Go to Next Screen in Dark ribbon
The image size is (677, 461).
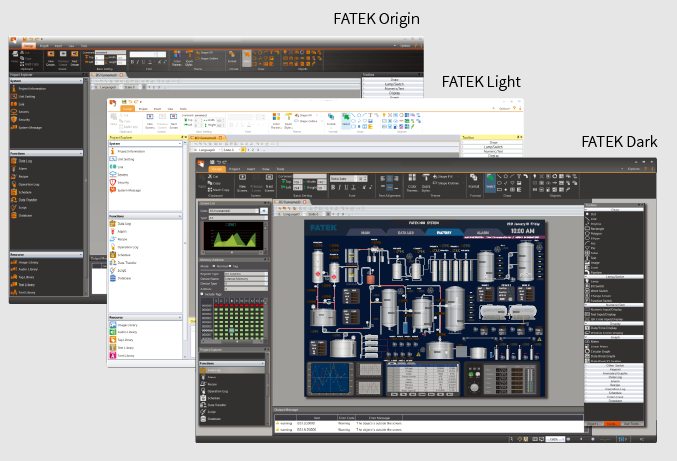[269, 183]
